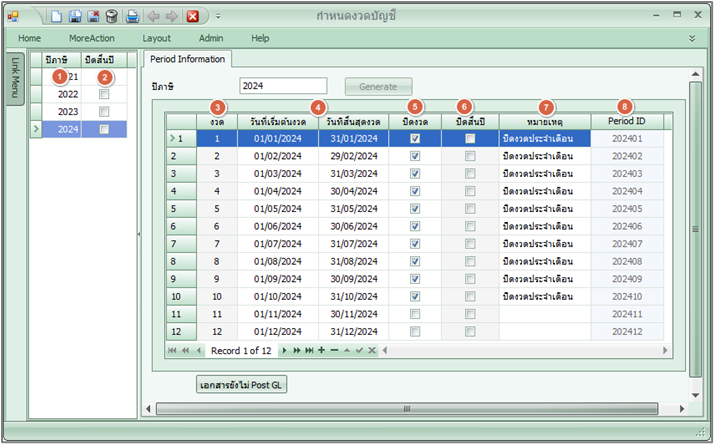714x444 pixels.
Task: Switch to the Period Information tab
Action: (x=188, y=59)
